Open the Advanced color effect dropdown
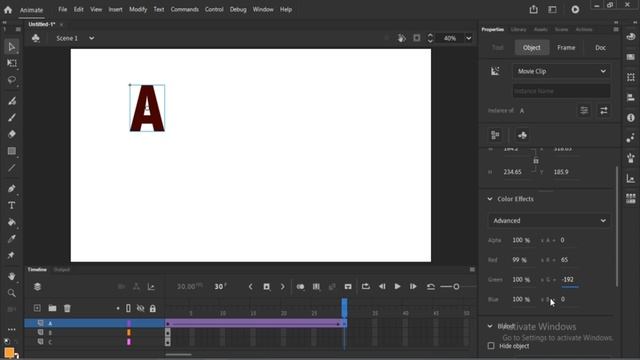 tap(549, 220)
